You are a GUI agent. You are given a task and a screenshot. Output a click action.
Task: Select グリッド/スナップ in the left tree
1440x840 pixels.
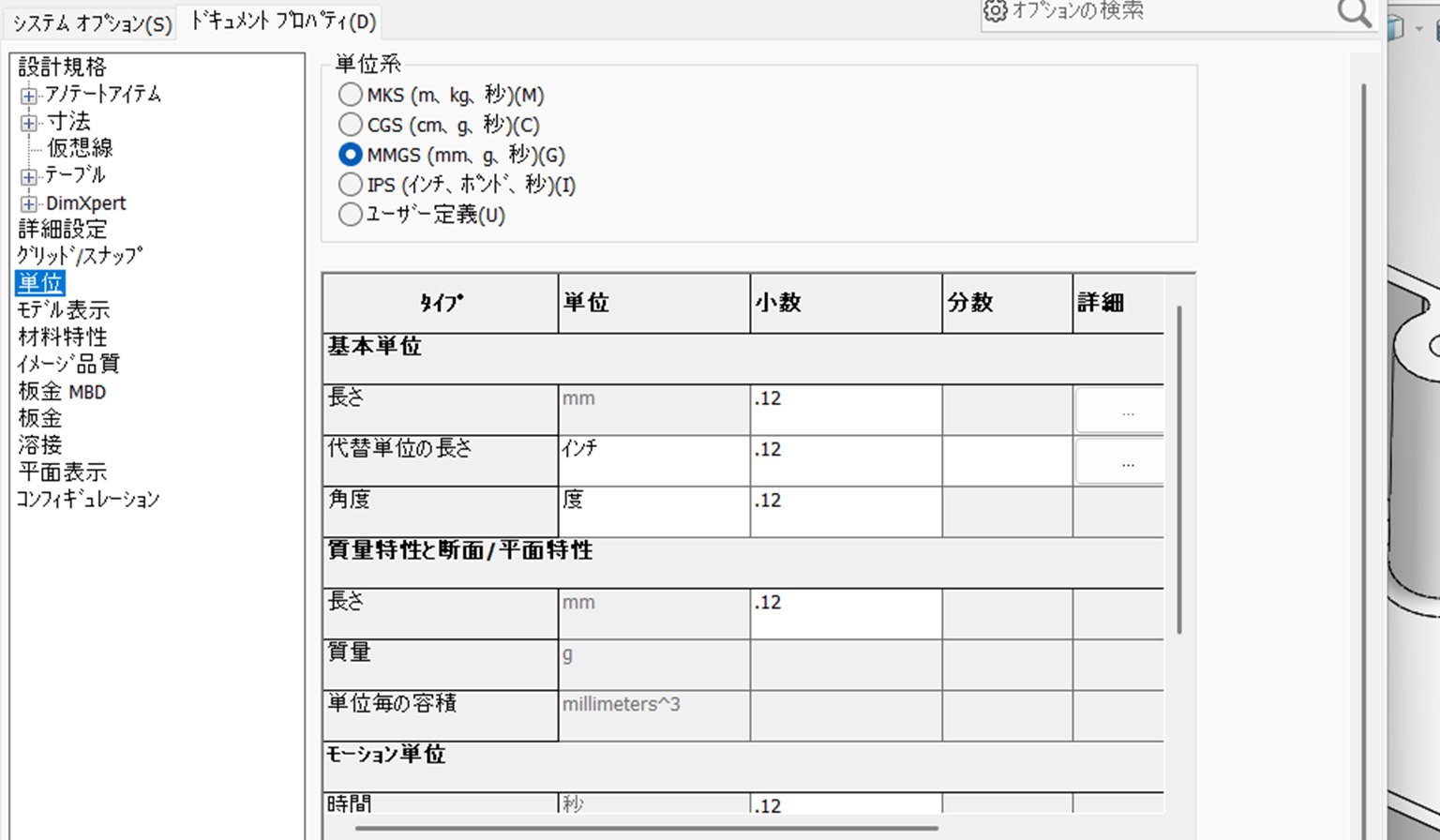click(80, 255)
